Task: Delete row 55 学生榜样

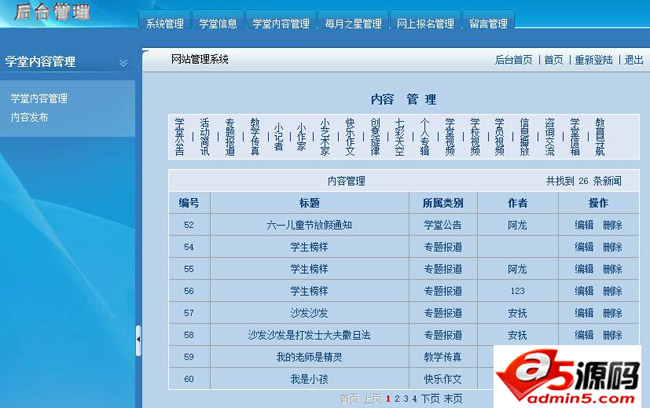Action: pyautogui.click(x=613, y=269)
